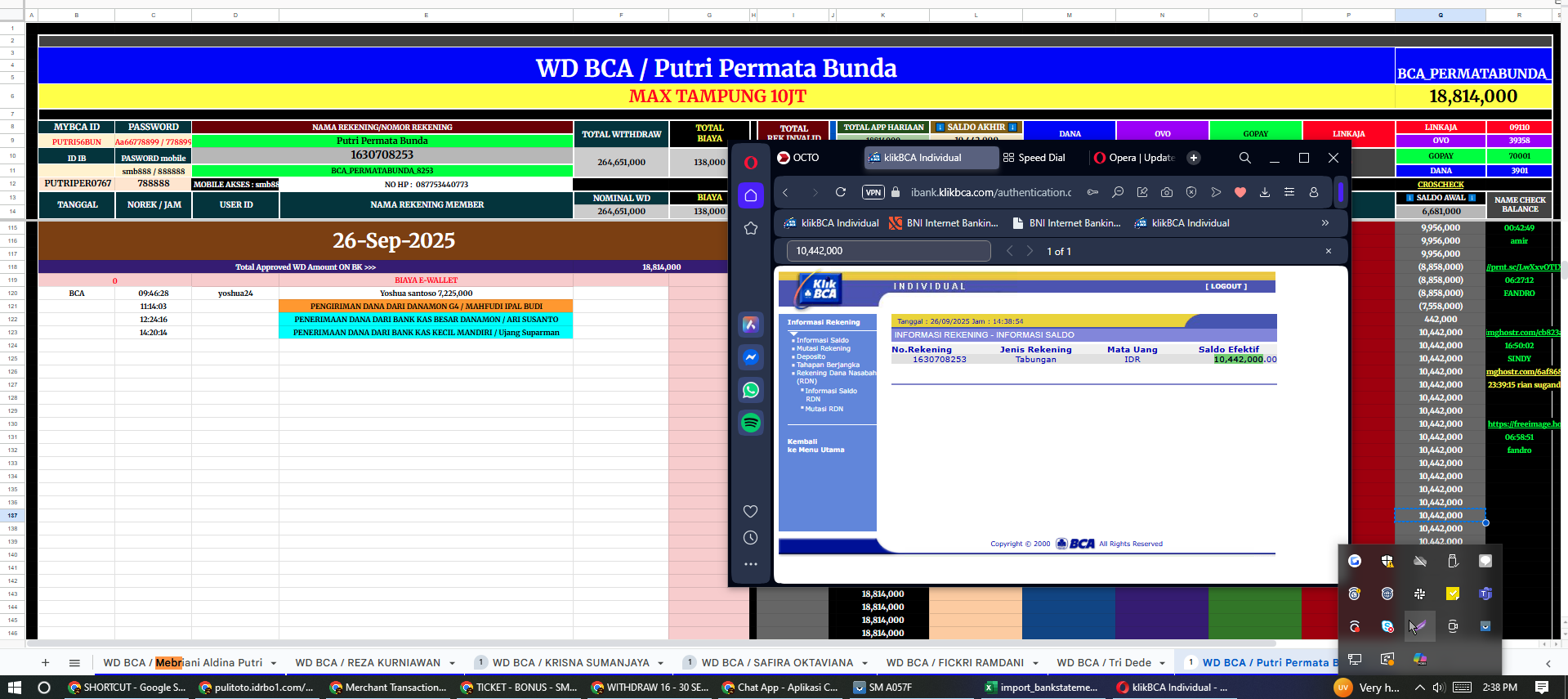Search open tabs magnifier icon
Viewport: 1568px width, 699px height.
[1244, 158]
